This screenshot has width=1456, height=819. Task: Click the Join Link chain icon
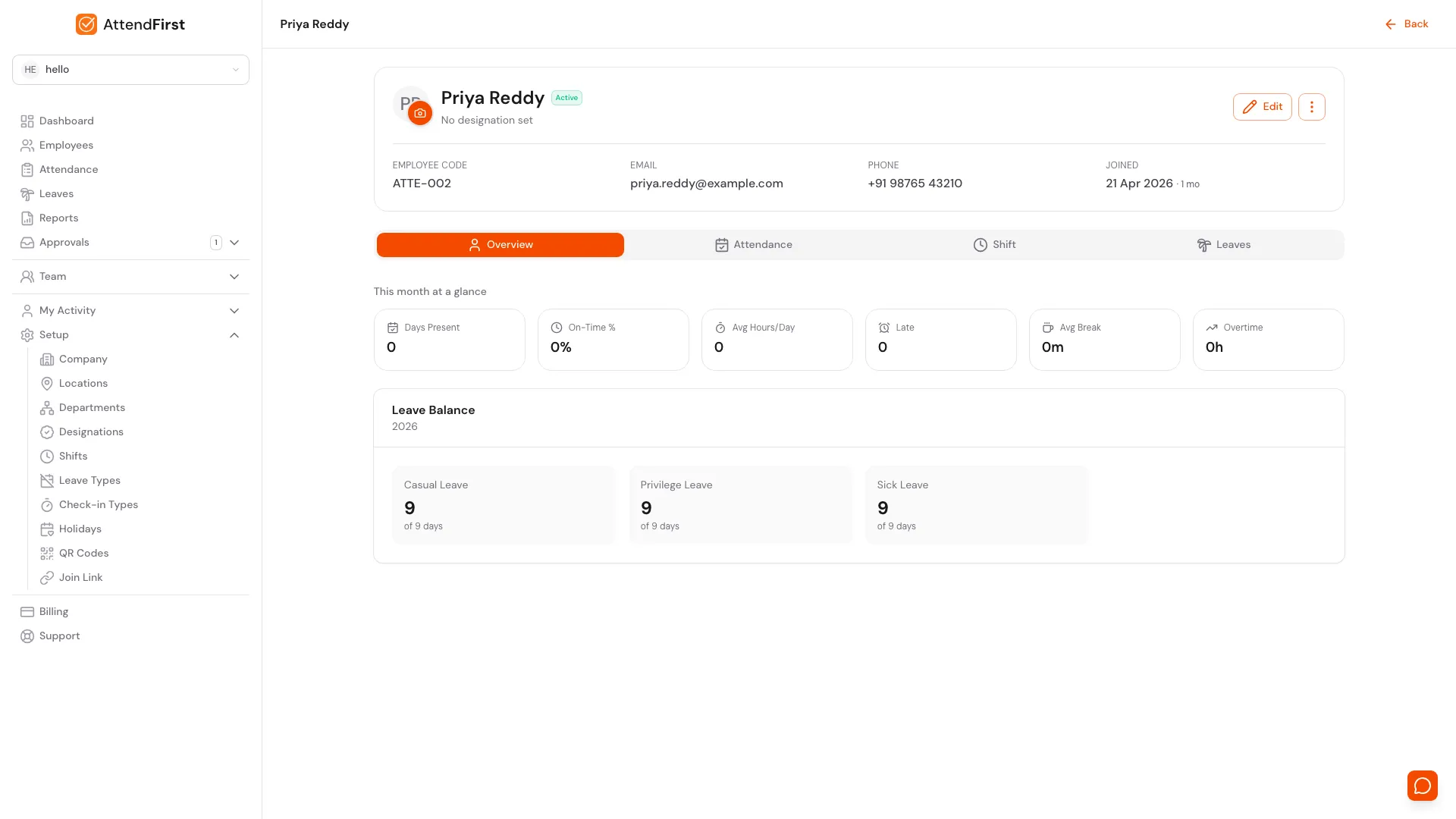point(47,578)
